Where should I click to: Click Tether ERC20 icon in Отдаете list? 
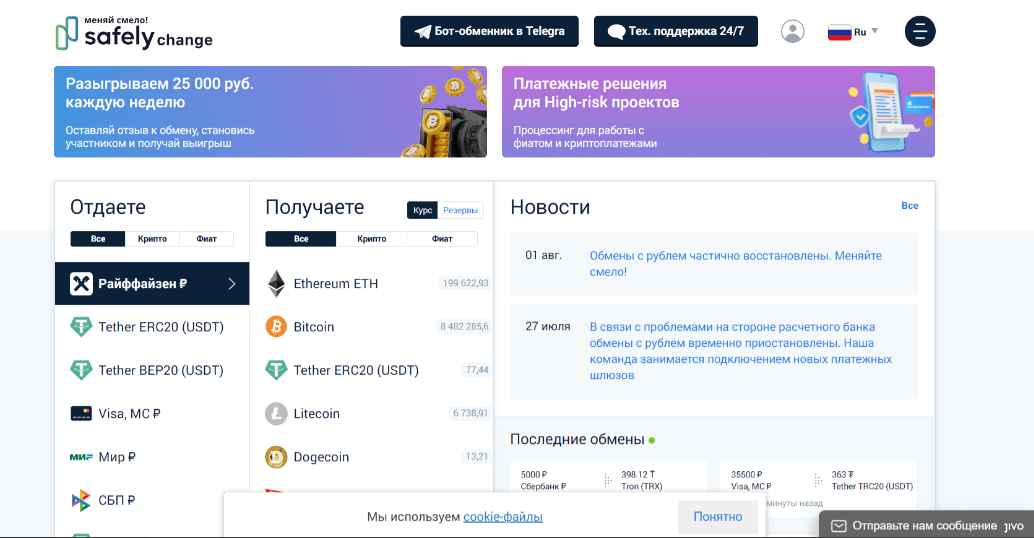81,327
